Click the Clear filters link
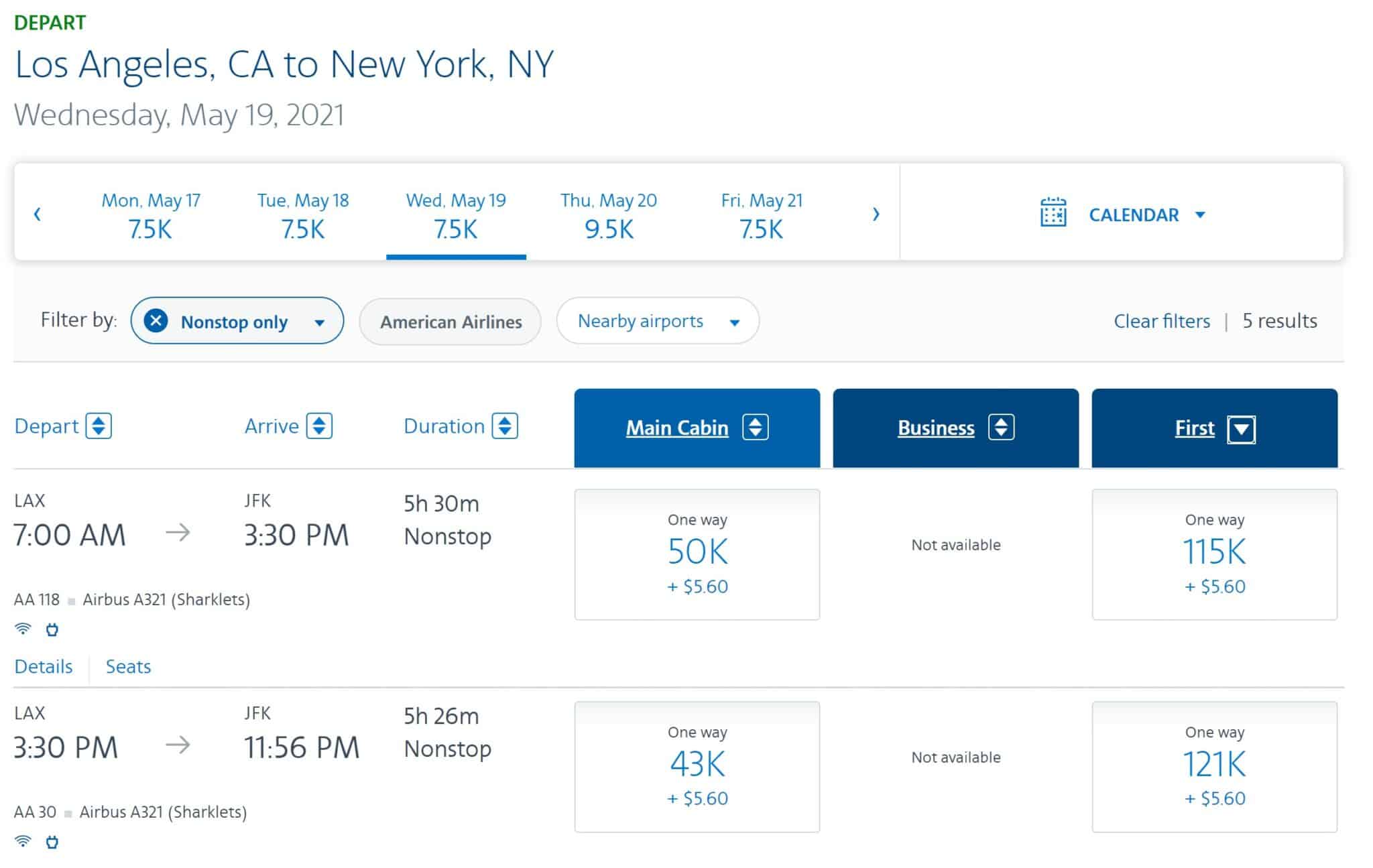The image size is (1373, 868). pos(1162,321)
